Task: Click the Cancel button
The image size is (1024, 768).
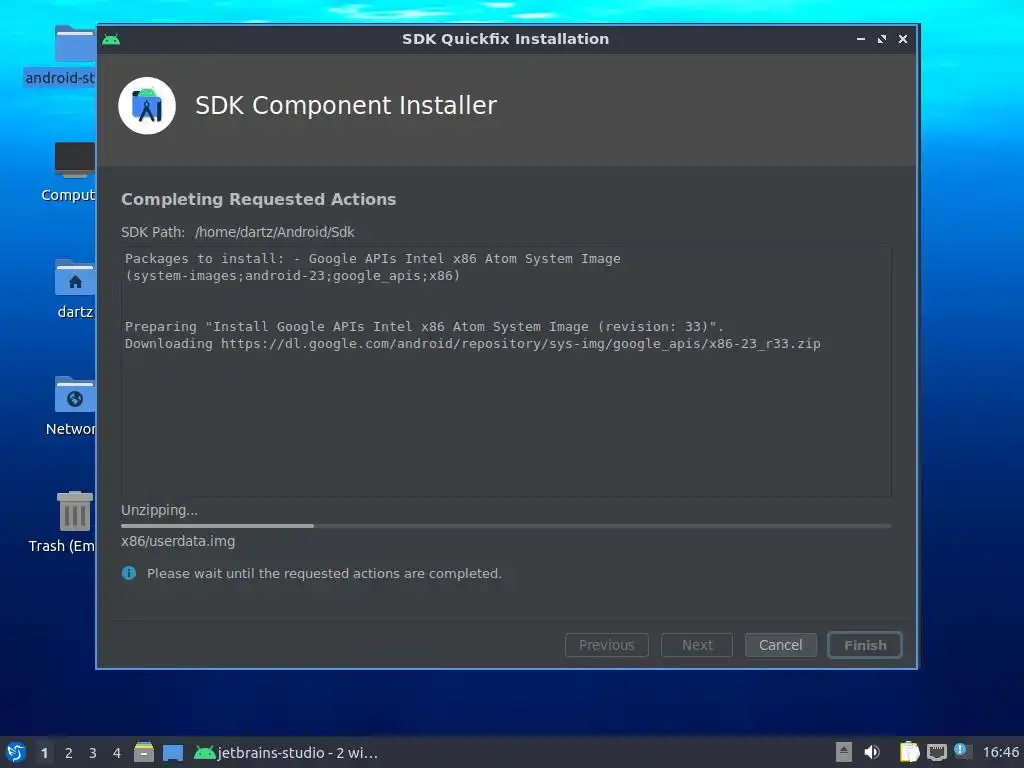Action: point(780,645)
